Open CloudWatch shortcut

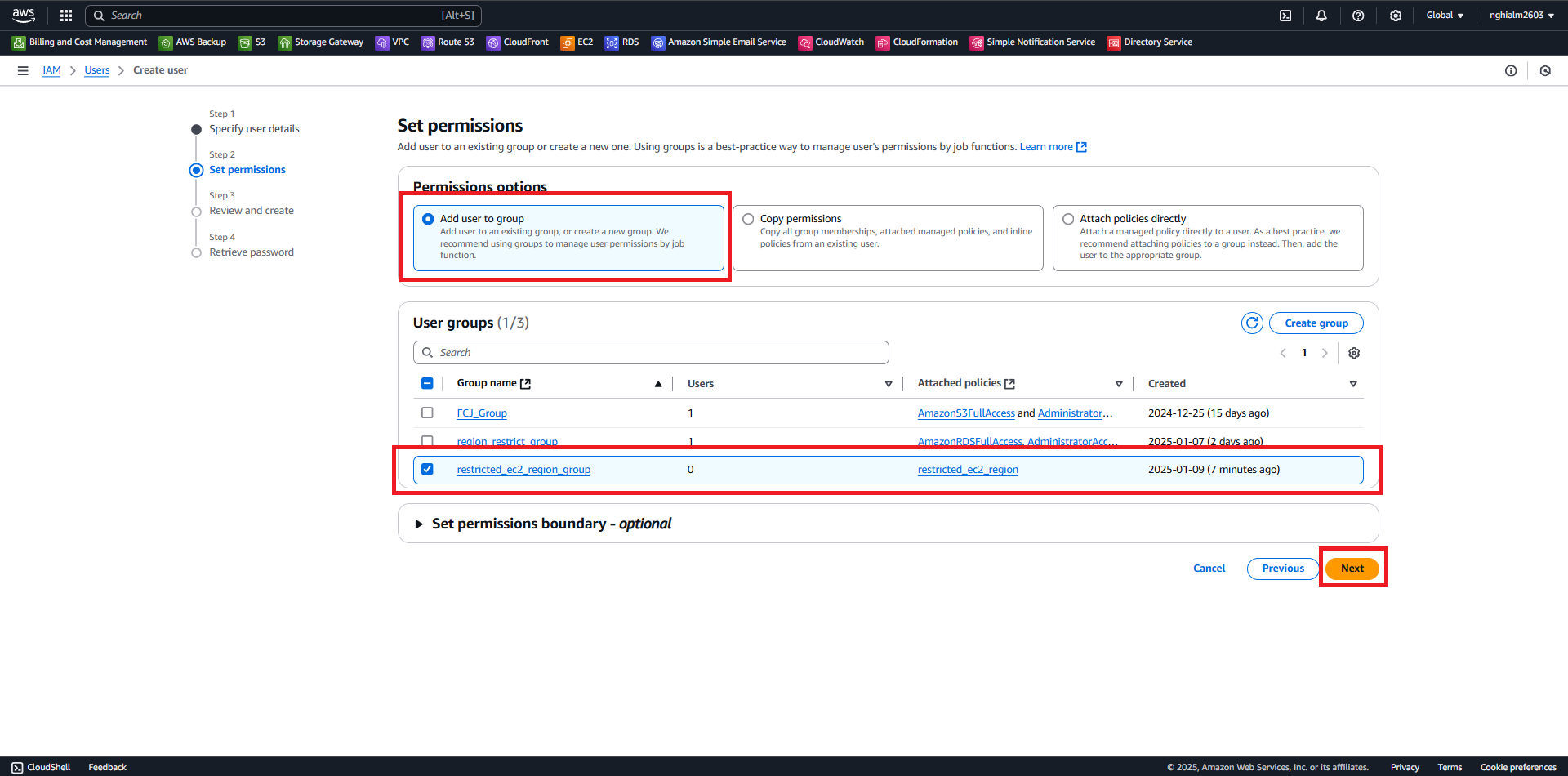click(x=831, y=42)
